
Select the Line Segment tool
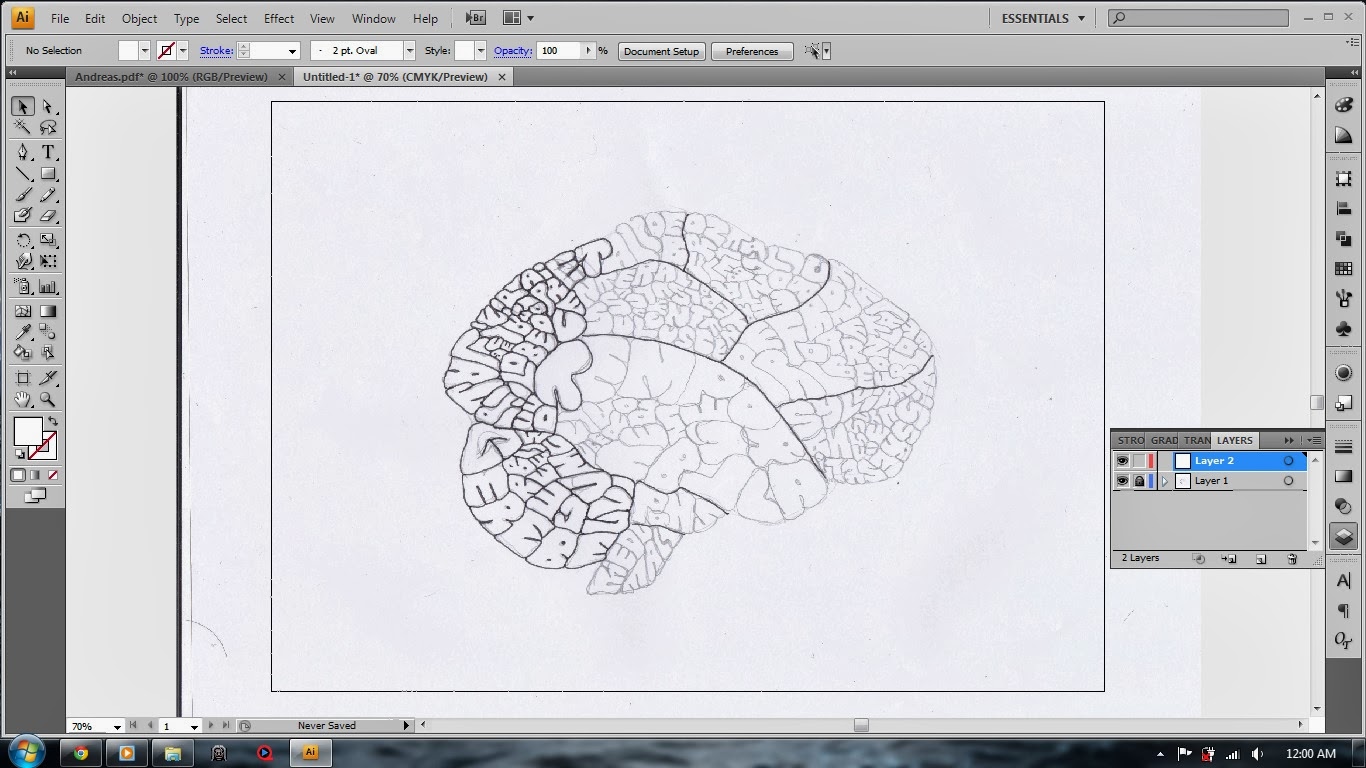coord(23,173)
